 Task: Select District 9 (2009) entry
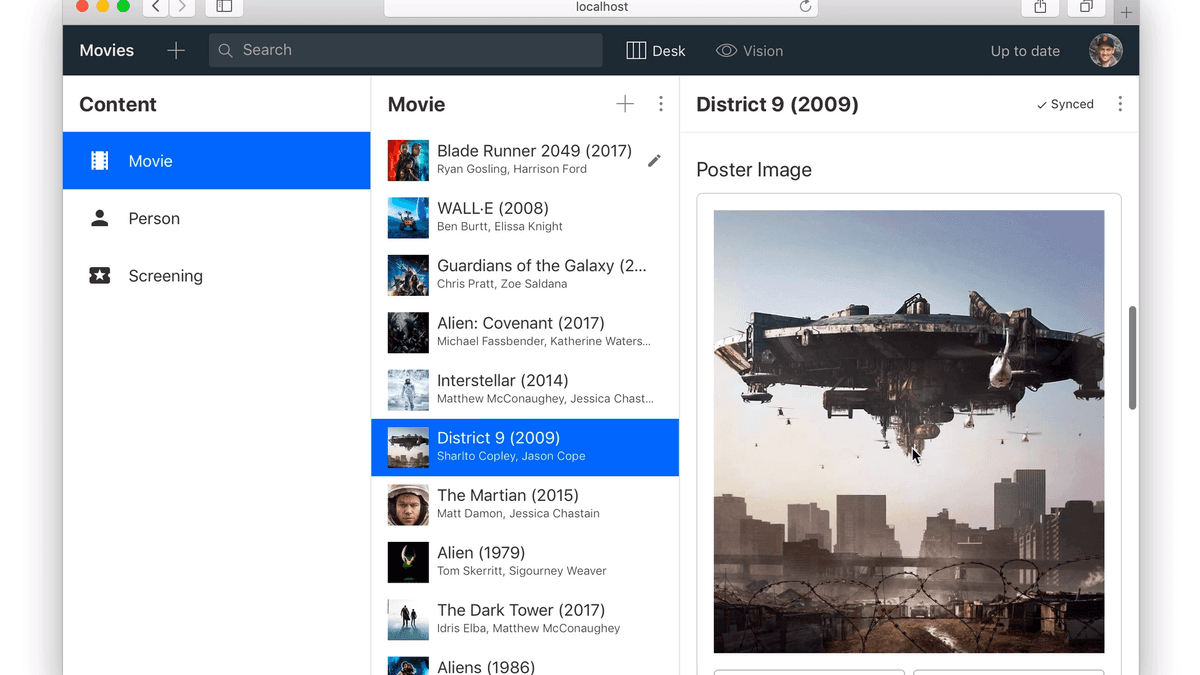click(x=525, y=447)
